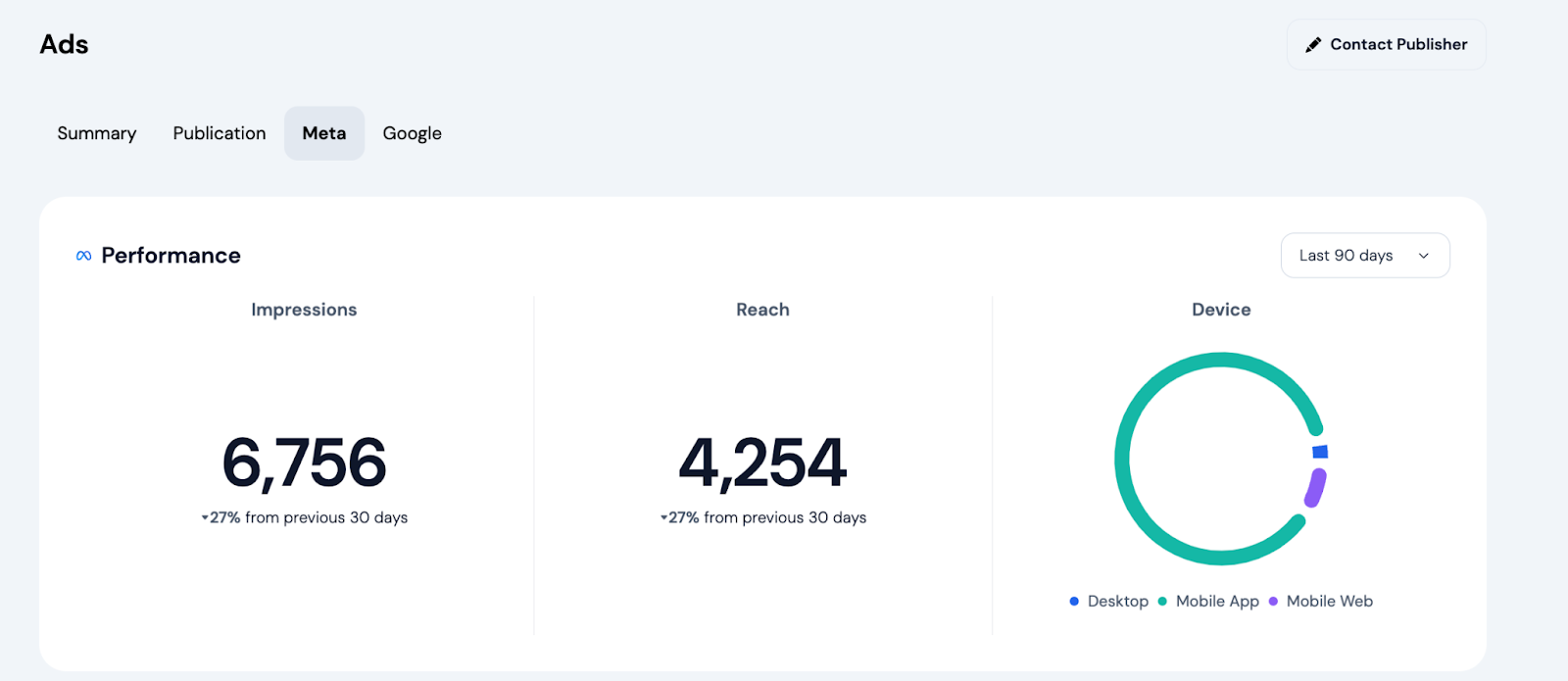1568x681 pixels.
Task: Click the Reach label
Action: 762,310
